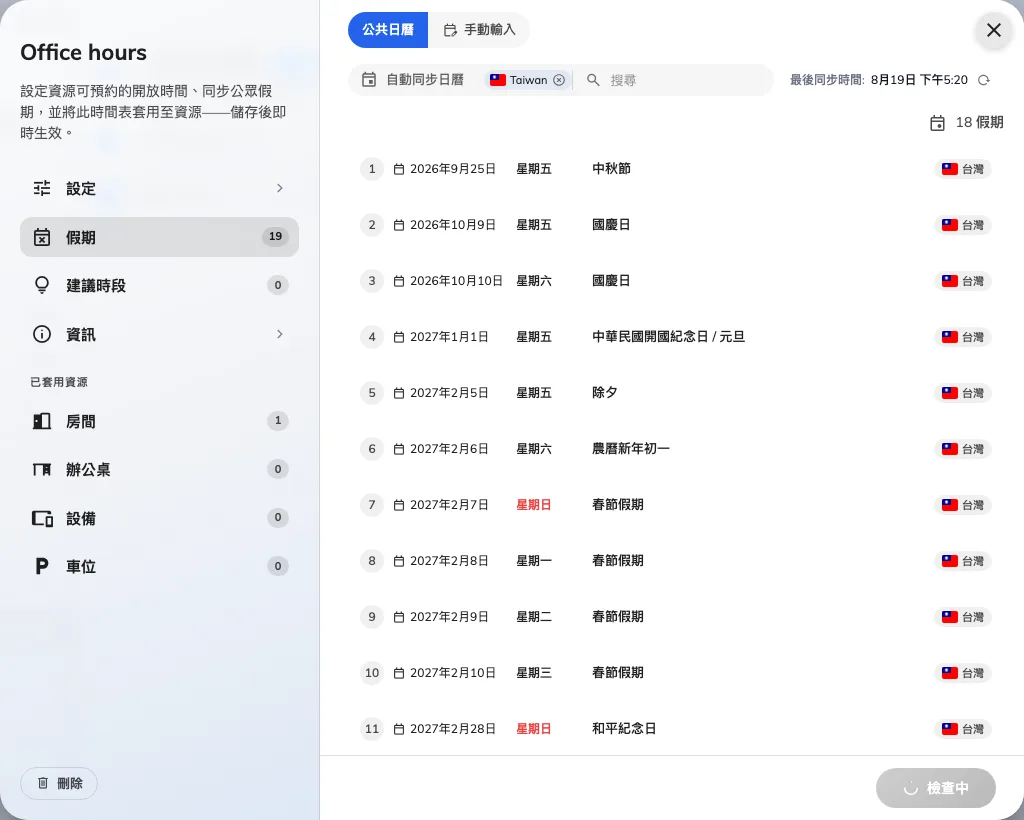The width and height of the screenshot is (1024, 820).
Task: Click the 18 假期 calendar icon
Action: pos(937,123)
